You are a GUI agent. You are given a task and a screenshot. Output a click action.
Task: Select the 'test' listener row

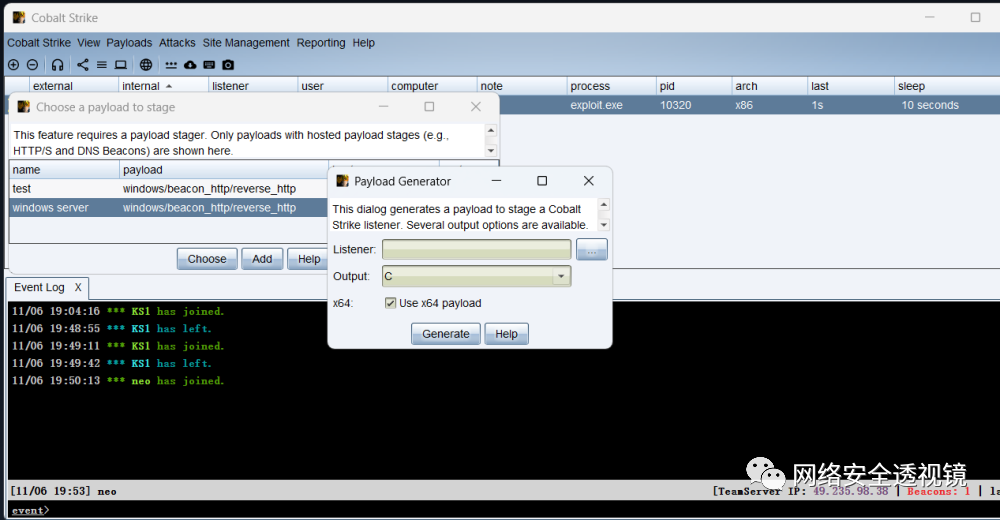tap(168, 189)
